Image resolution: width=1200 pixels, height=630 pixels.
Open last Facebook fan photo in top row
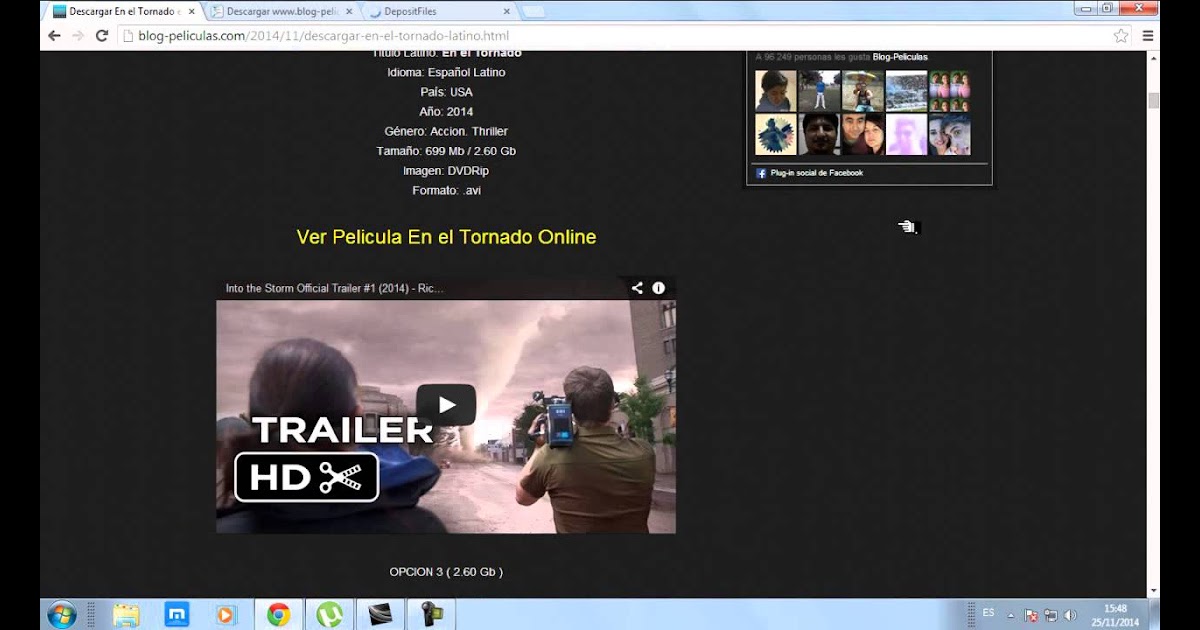(949, 90)
